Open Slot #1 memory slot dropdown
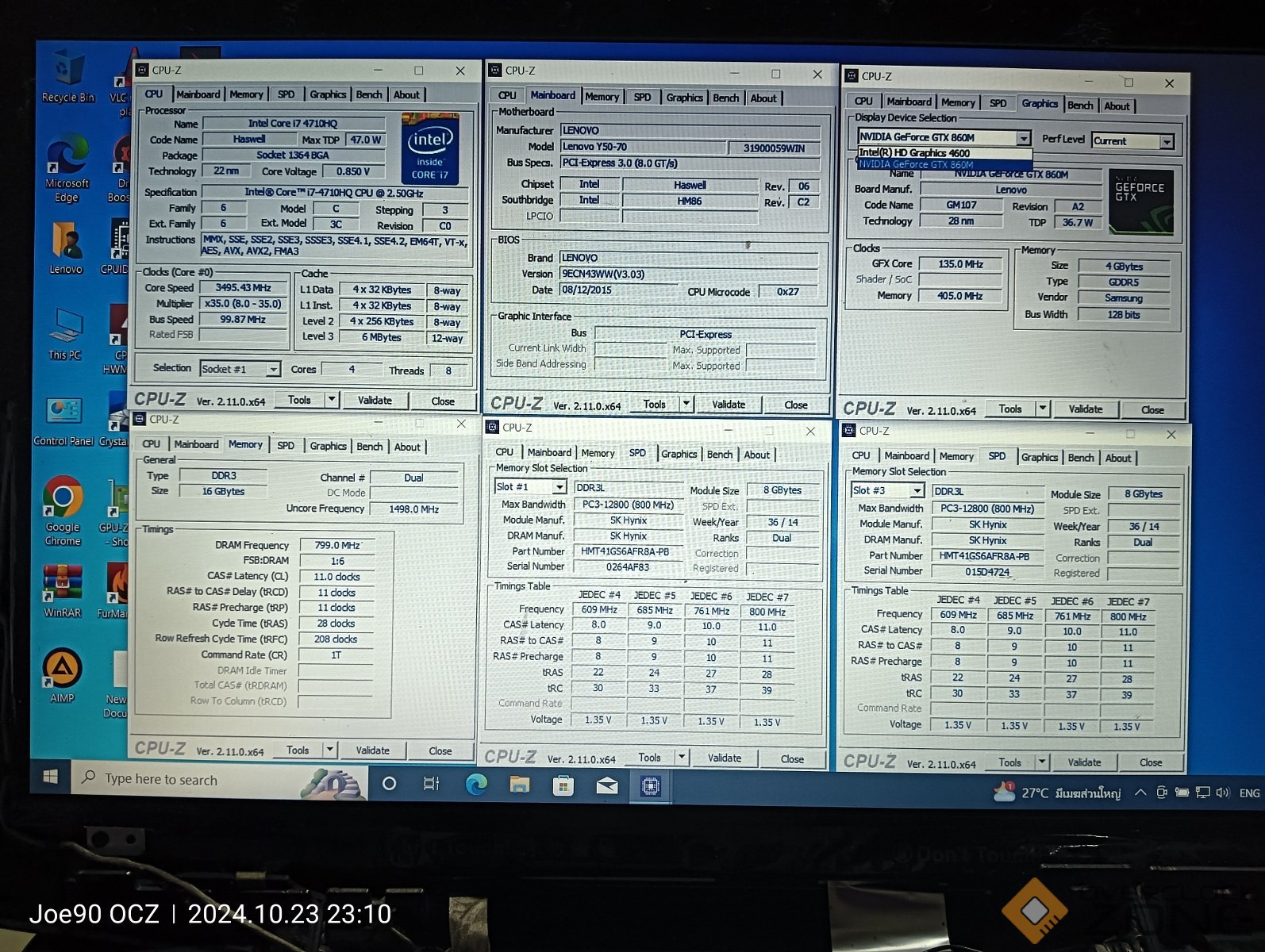Viewport: 1265px width, 952px height. click(530, 486)
